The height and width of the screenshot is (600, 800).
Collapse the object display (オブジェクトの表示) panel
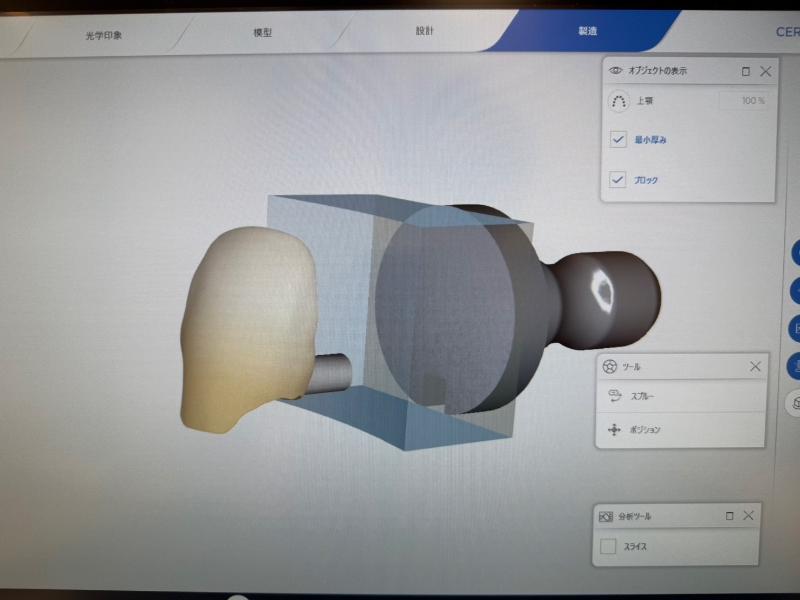(x=745, y=72)
